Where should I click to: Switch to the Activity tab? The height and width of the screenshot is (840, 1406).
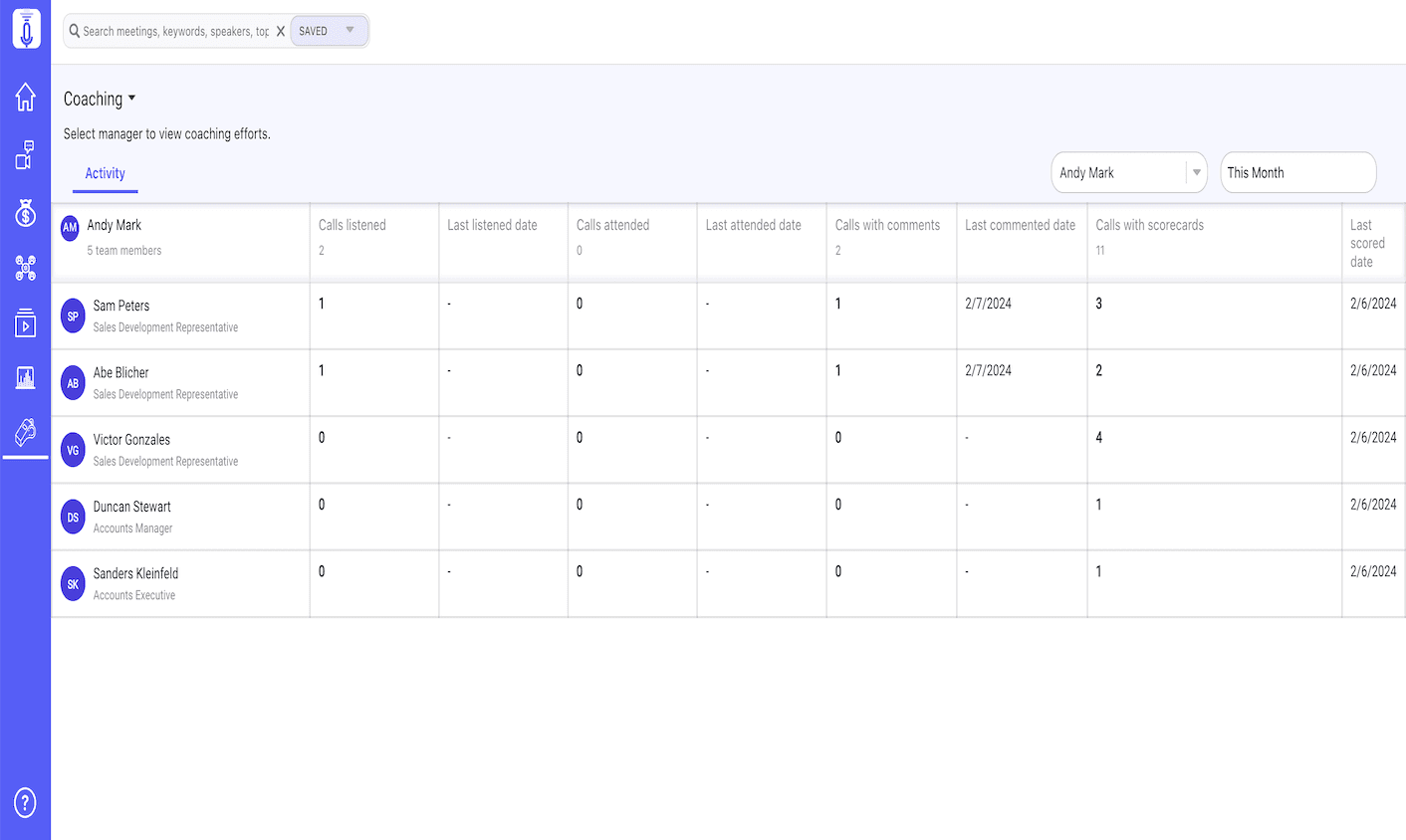pos(105,173)
